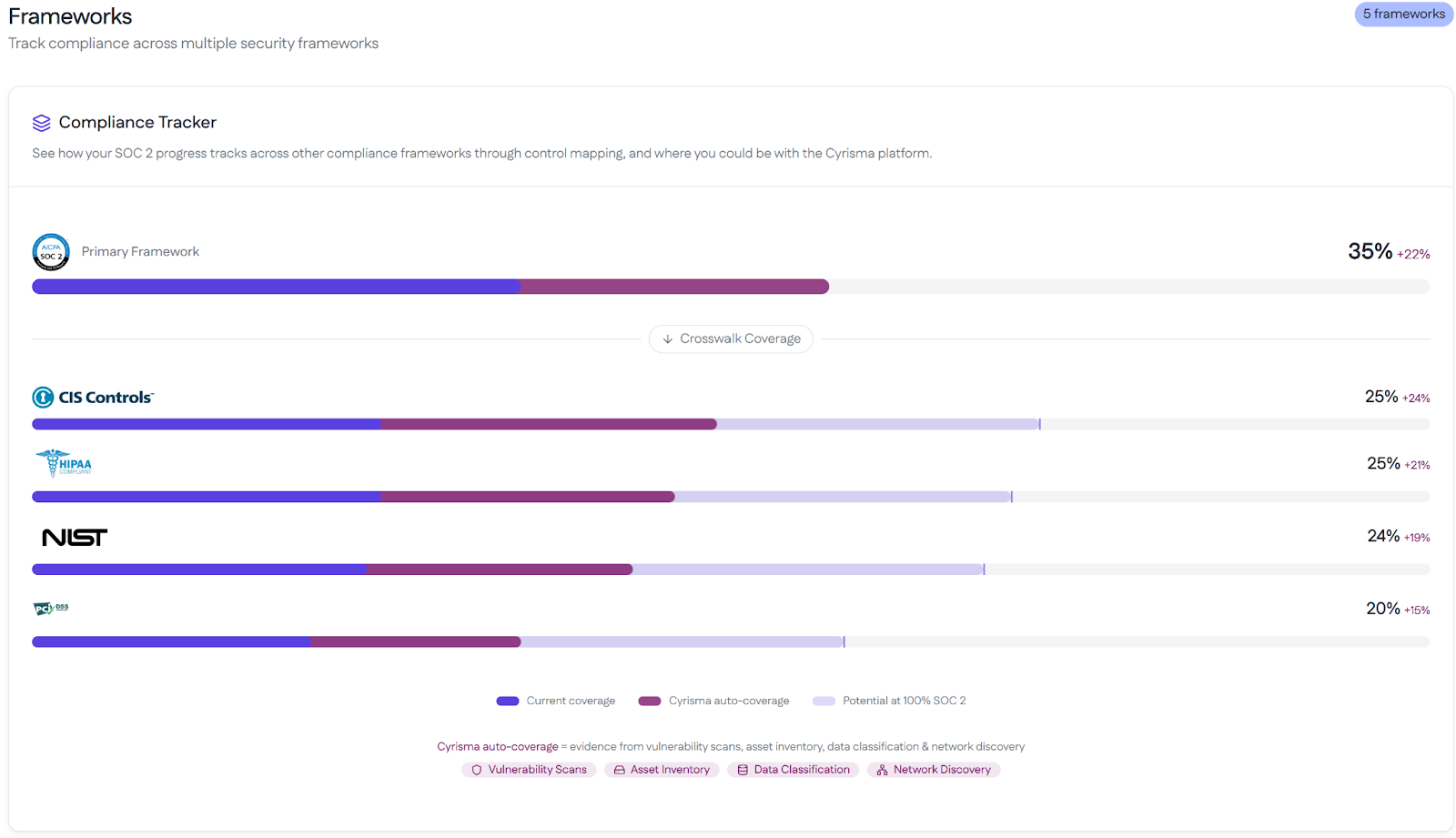The height and width of the screenshot is (838, 1456).
Task: Open the 5 frameworks badge dropdown
Action: point(1403,14)
